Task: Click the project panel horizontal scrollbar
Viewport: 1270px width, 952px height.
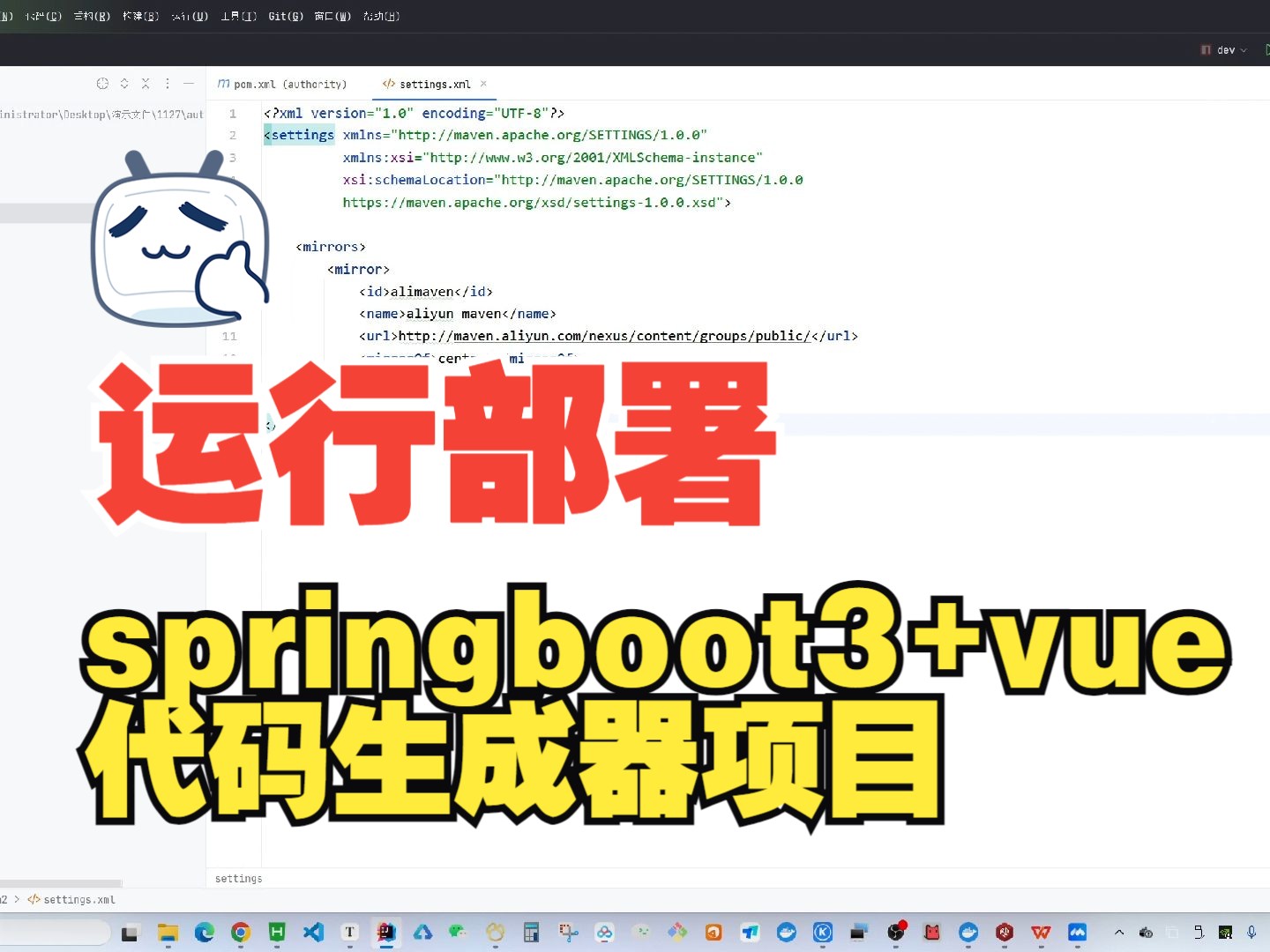Action: [60, 883]
